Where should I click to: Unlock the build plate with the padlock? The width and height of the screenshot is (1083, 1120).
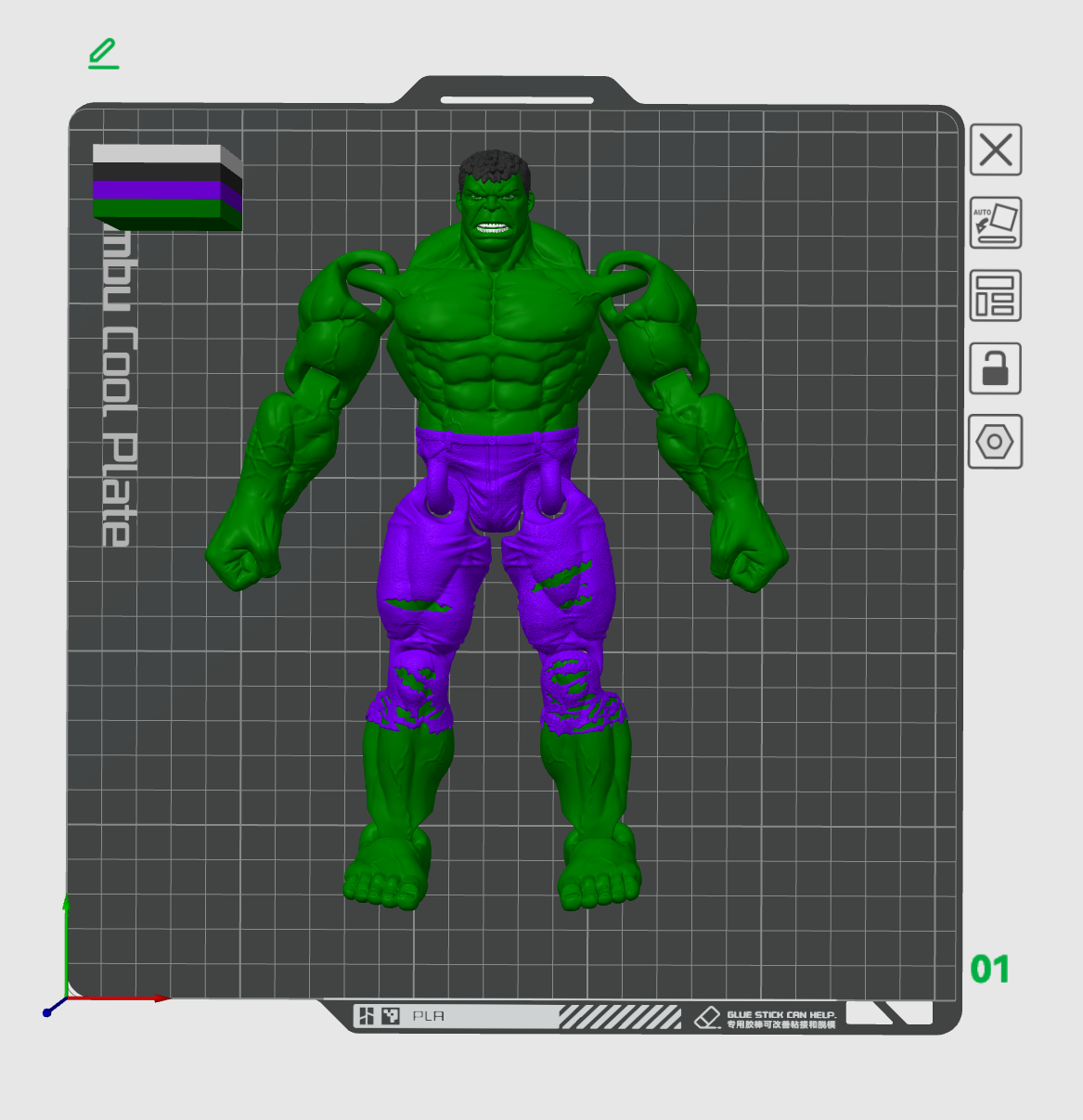(995, 369)
